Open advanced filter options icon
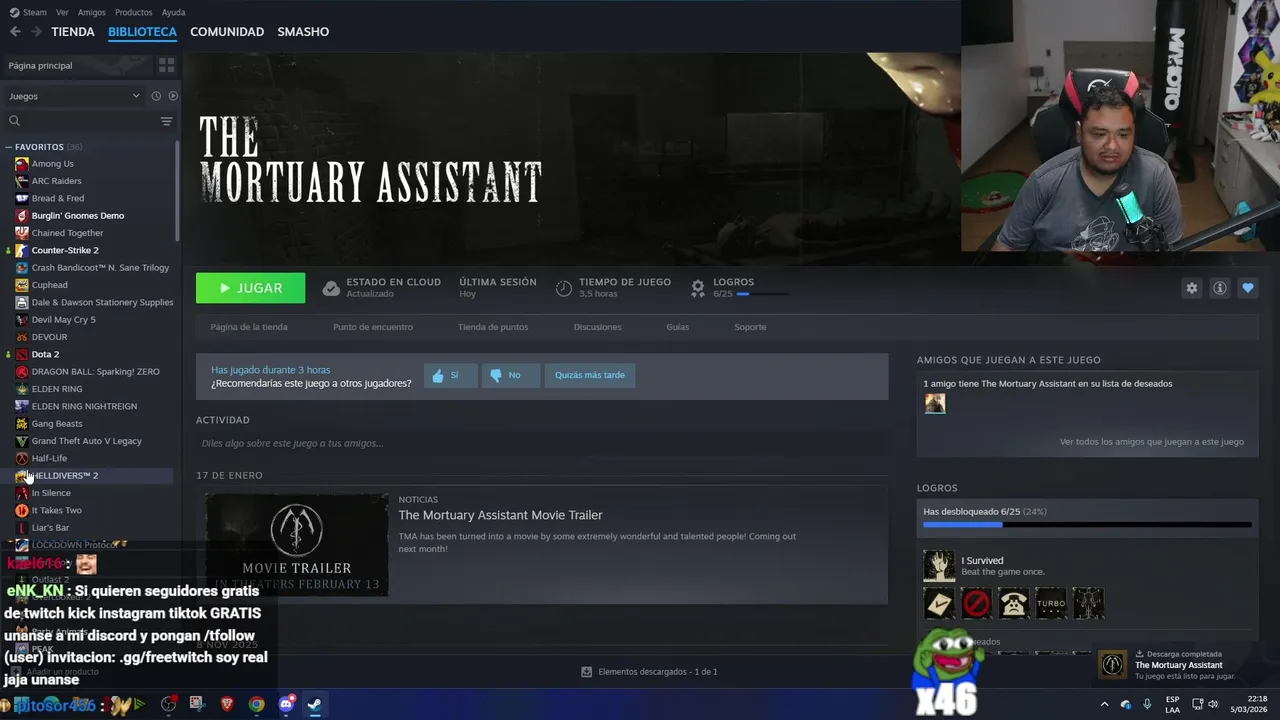The width and height of the screenshot is (1280, 720). tap(166, 121)
